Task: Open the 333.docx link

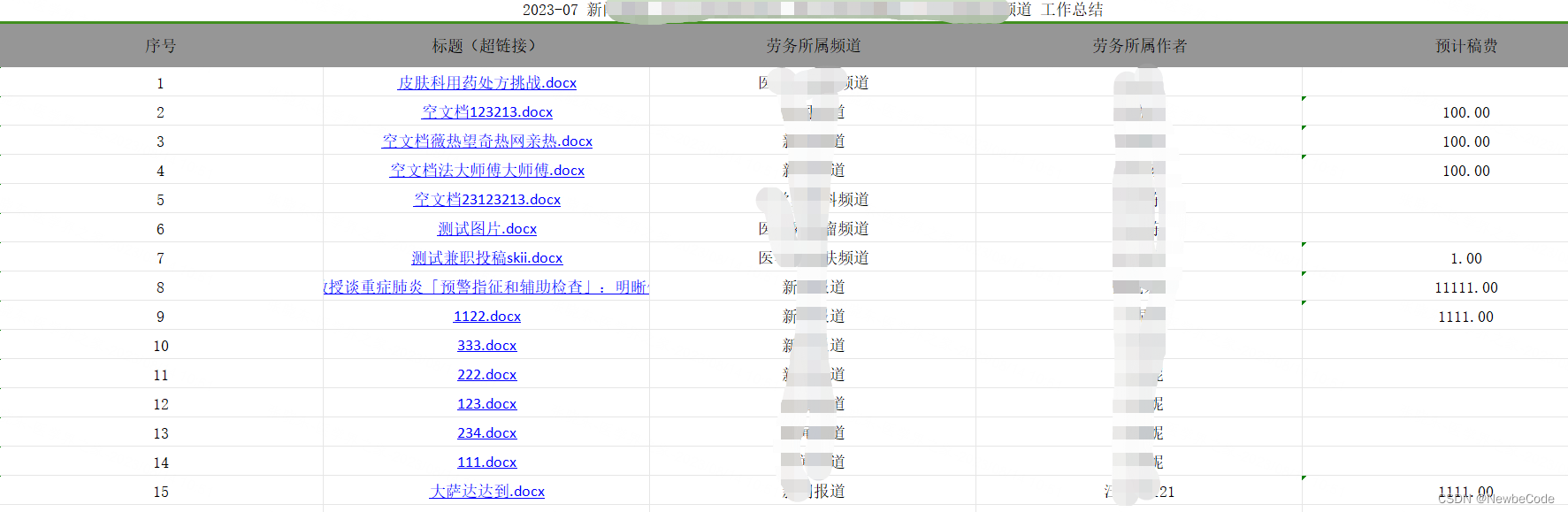Action: tap(486, 346)
